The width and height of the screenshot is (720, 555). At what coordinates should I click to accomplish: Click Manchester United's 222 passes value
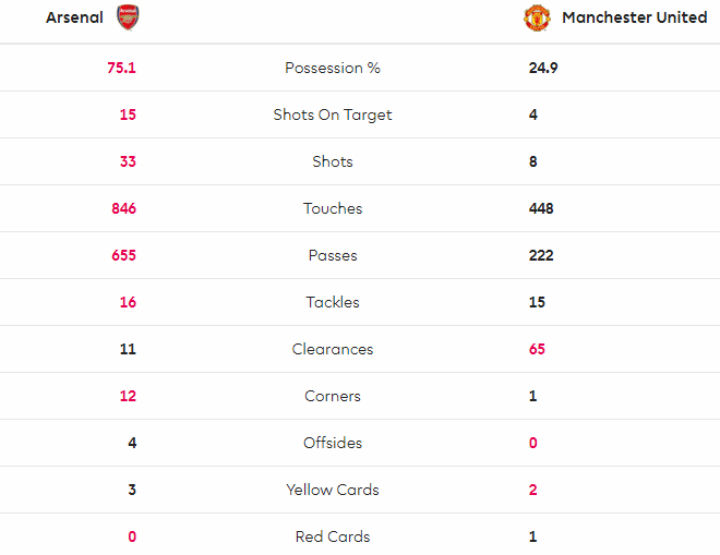click(541, 256)
